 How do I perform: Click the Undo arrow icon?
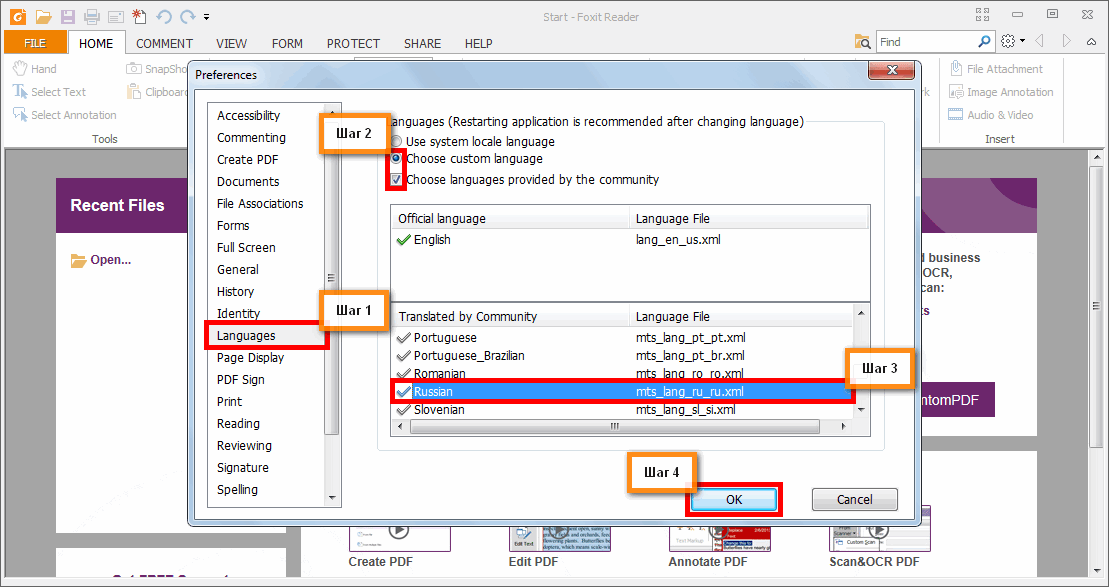pyautogui.click(x=164, y=16)
